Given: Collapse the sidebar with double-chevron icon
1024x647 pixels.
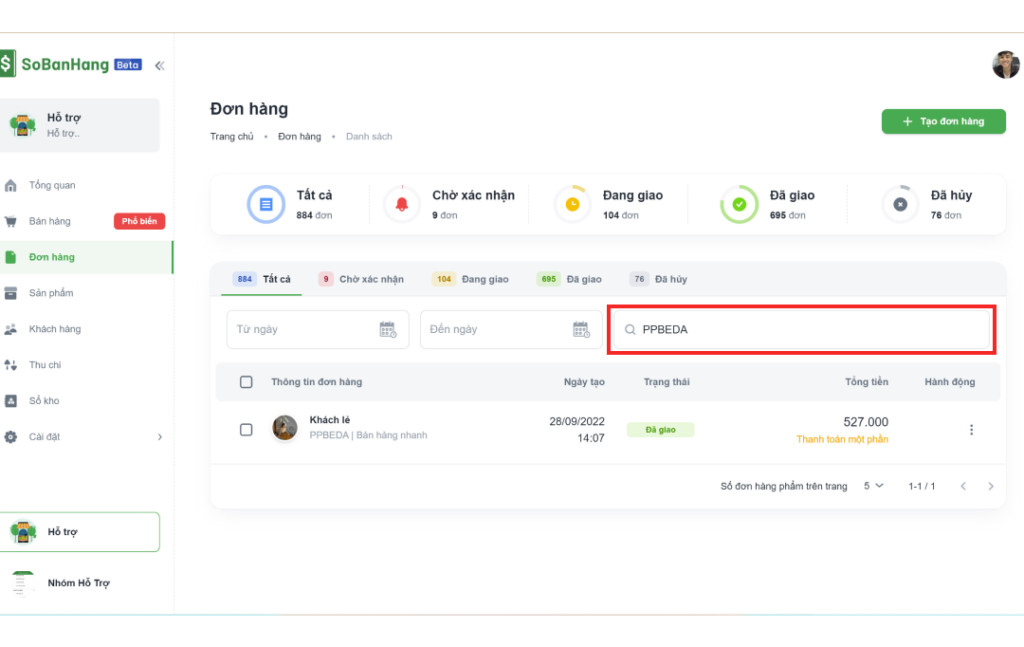Looking at the screenshot, I should tap(159, 65).
